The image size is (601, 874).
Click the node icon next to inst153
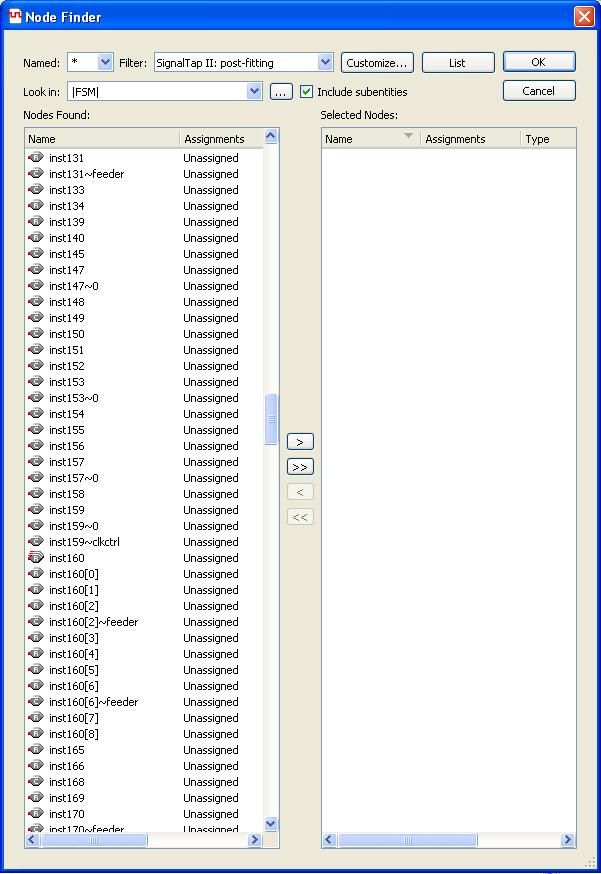36,382
